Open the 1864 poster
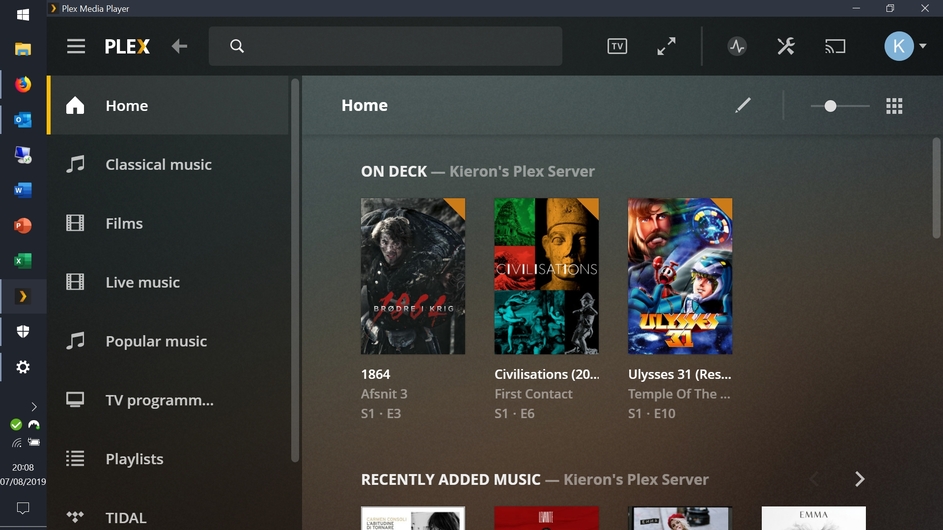 coord(413,276)
